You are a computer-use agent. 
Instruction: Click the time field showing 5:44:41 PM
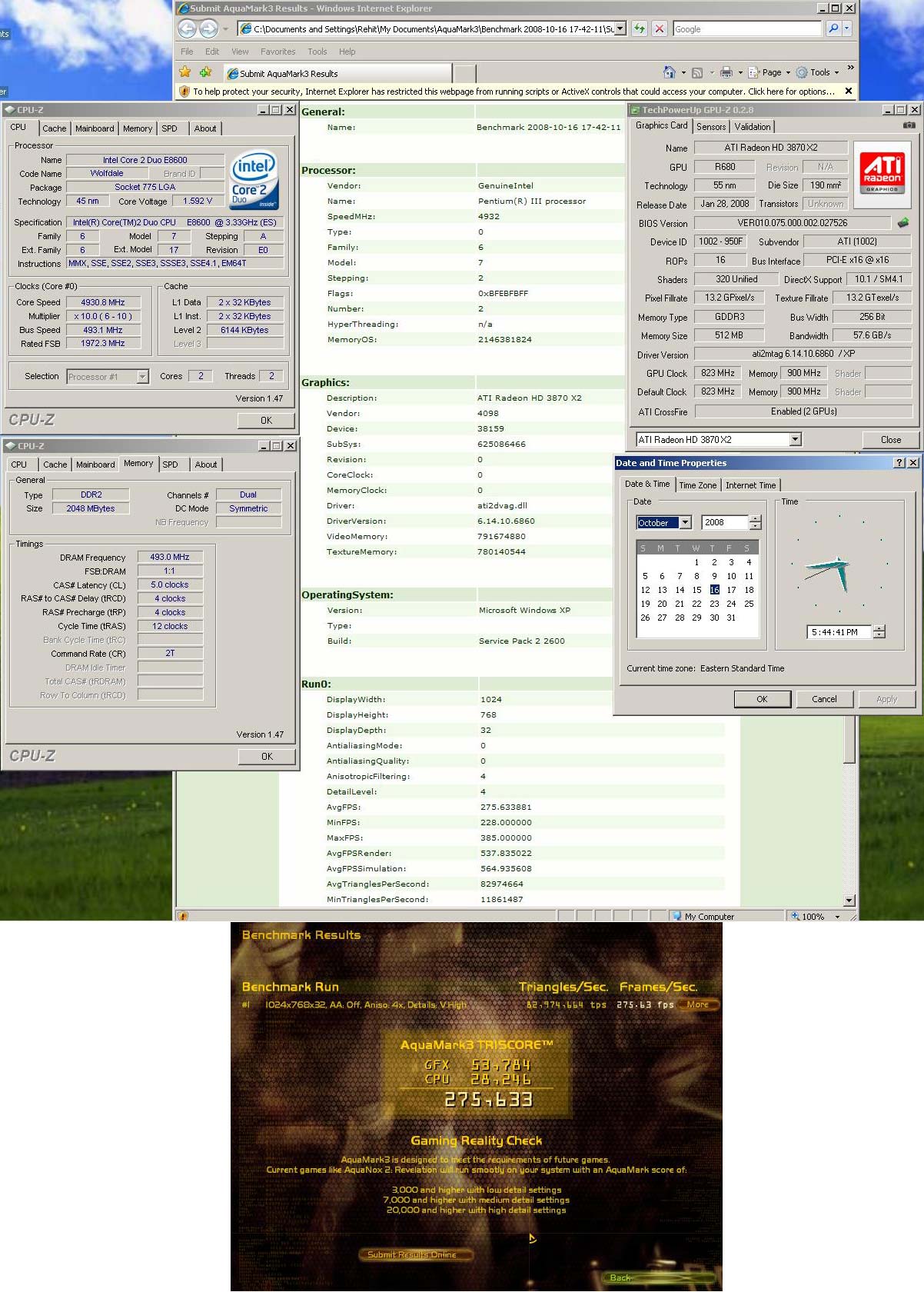pyautogui.click(x=839, y=632)
